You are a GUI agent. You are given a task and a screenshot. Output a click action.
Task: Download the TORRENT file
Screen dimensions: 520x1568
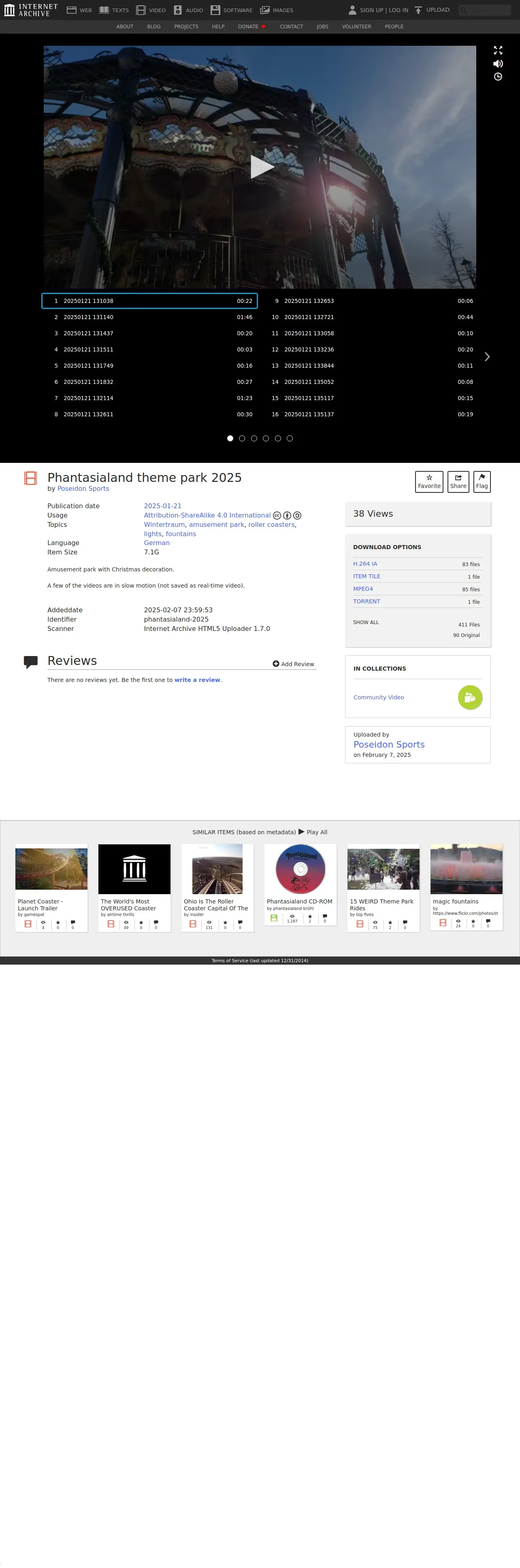click(367, 601)
